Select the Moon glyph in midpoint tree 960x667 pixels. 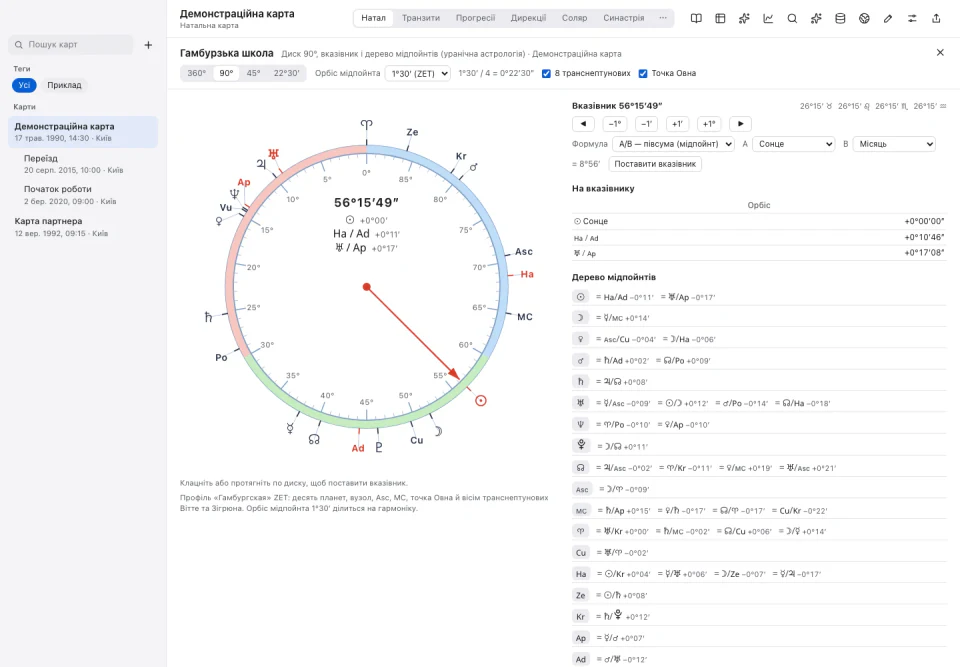pos(580,318)
